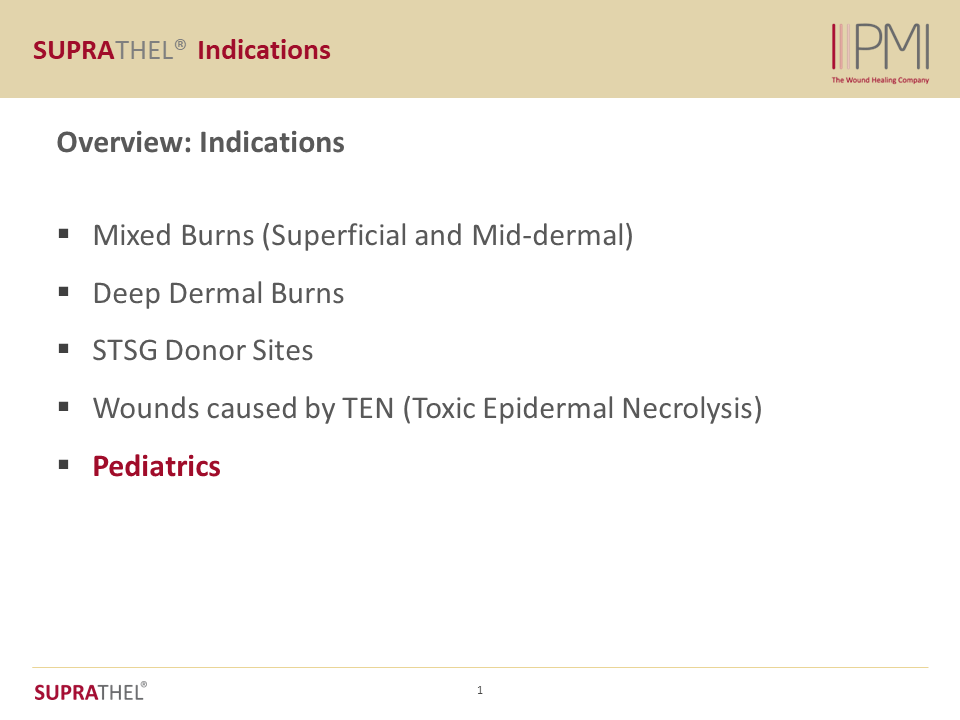Click the PMI company logo
960x720 pixels.
(880, 52)
